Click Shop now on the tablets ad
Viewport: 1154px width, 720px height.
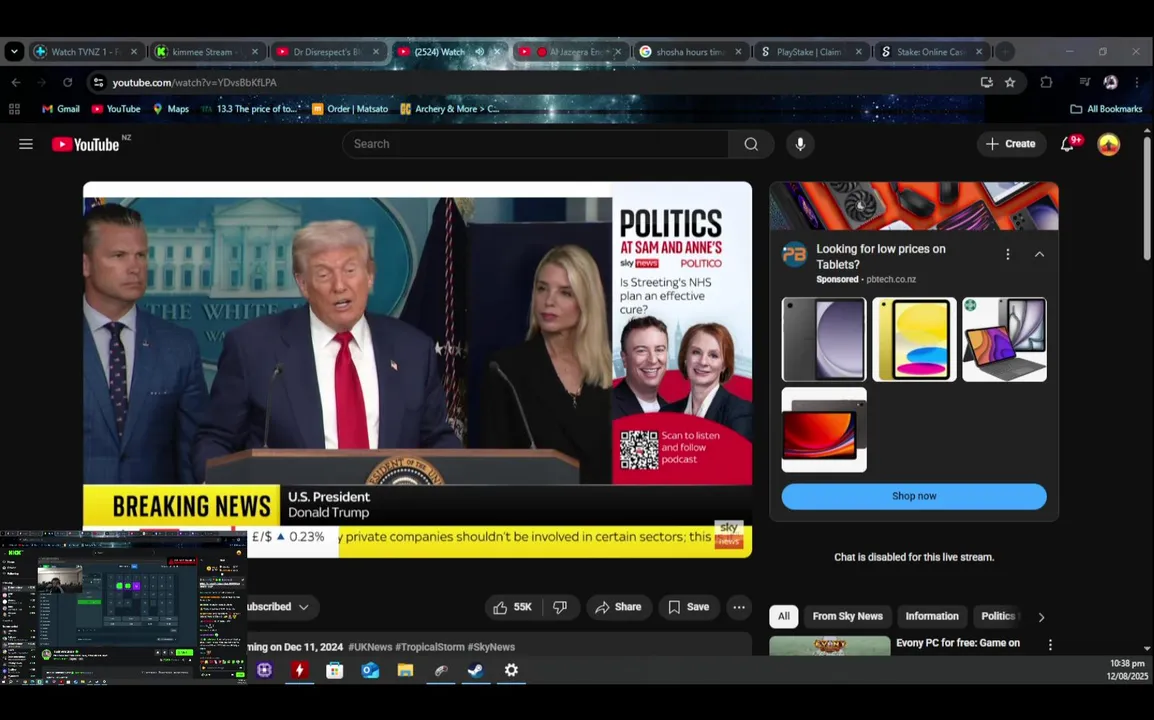pyautogui.click(x=914, y=496)
